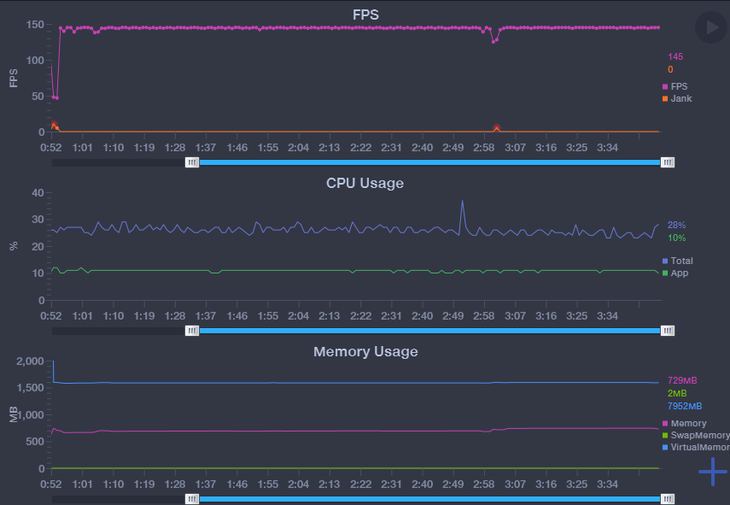Image resolution: width=730 pixels, height=505 pixels.
Task: Click the left handle of the CPU Usage slider
Action: 191,330
